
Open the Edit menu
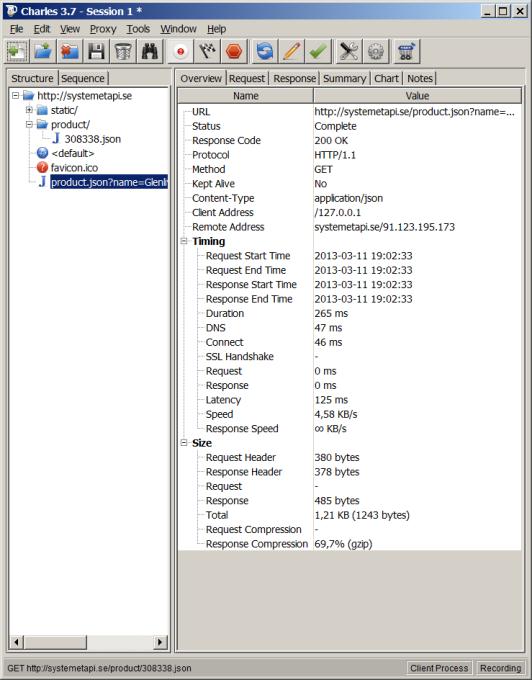click(42, 29)
